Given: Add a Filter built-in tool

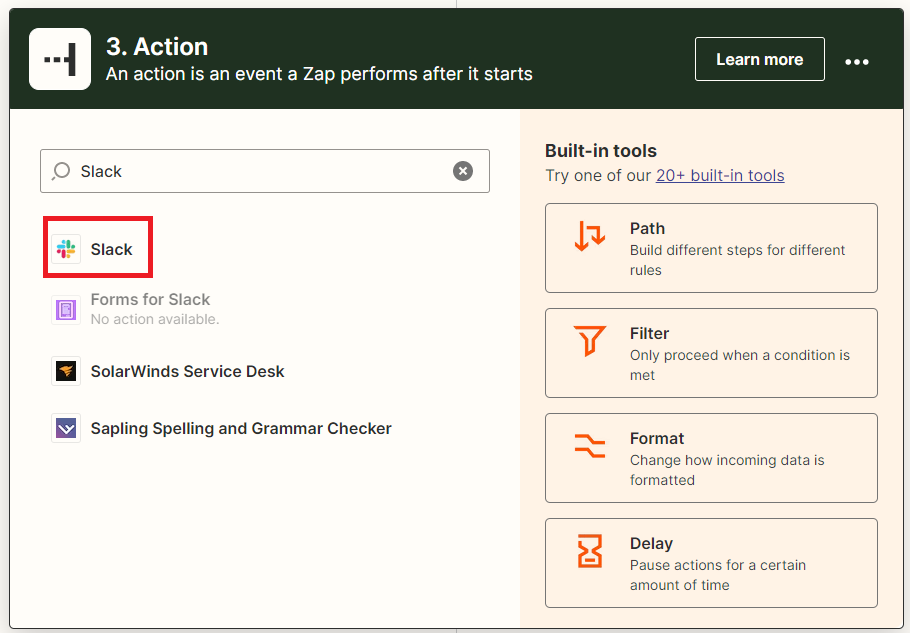Looking at the screenshot, I should pos(711,353).
